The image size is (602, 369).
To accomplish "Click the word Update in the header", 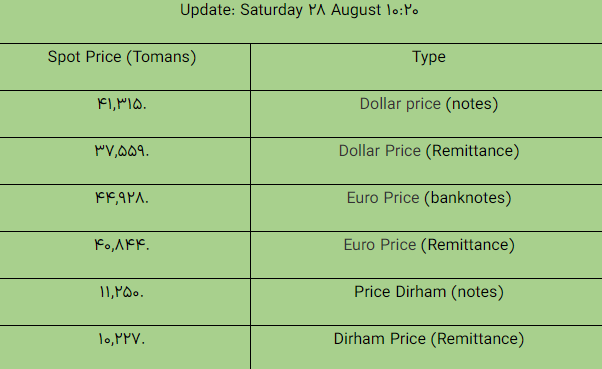I will (x=208, y=10).
